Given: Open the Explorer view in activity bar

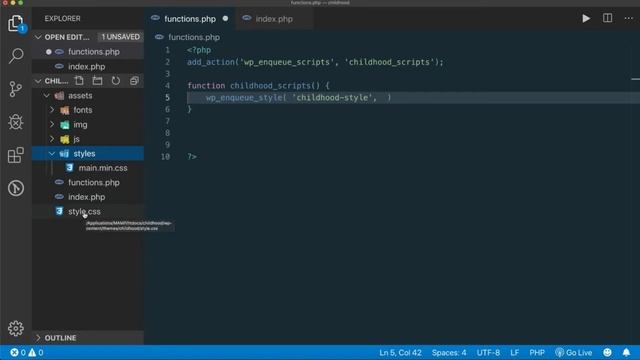Looking at the screenshot, I should click(x=16, y=23).
